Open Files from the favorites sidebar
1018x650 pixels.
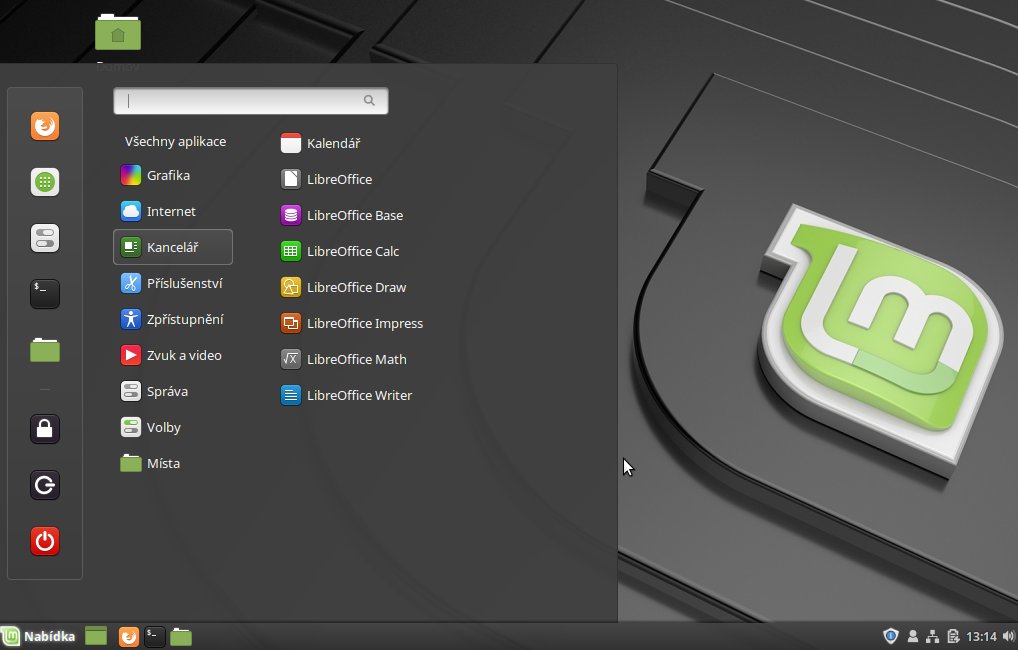coord(45,350)
